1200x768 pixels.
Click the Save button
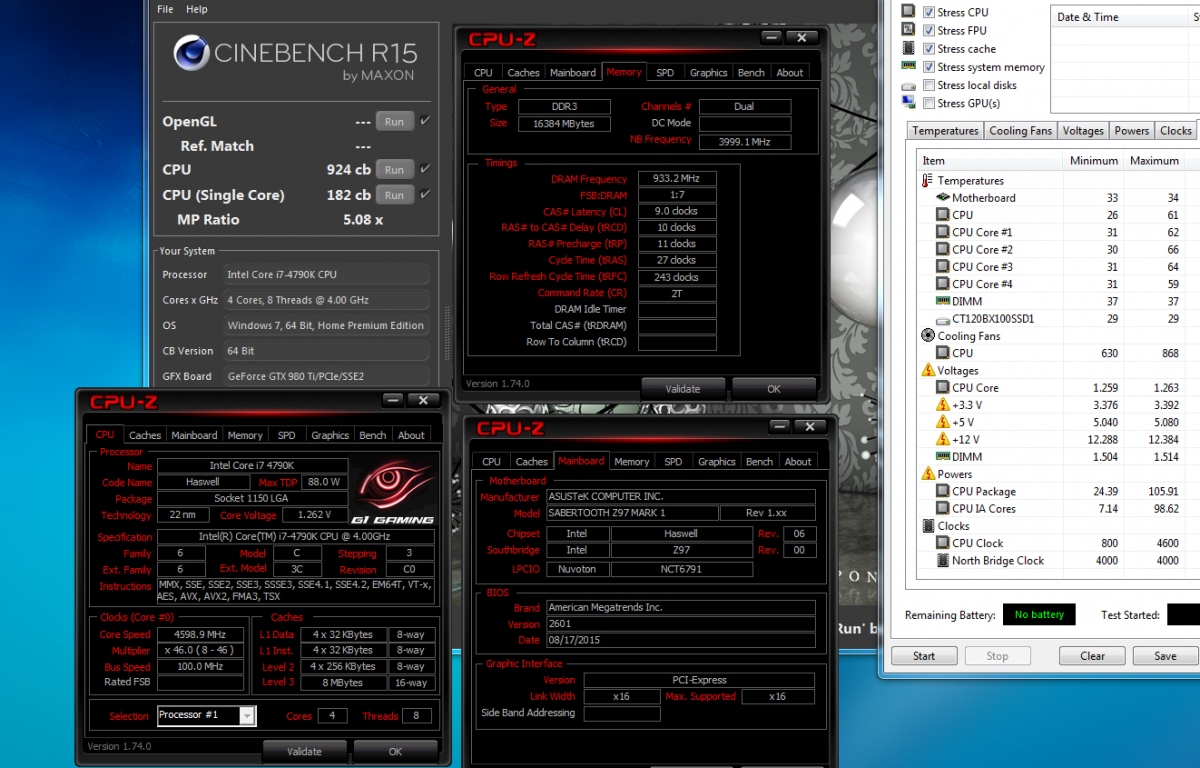pos(1165,656)
